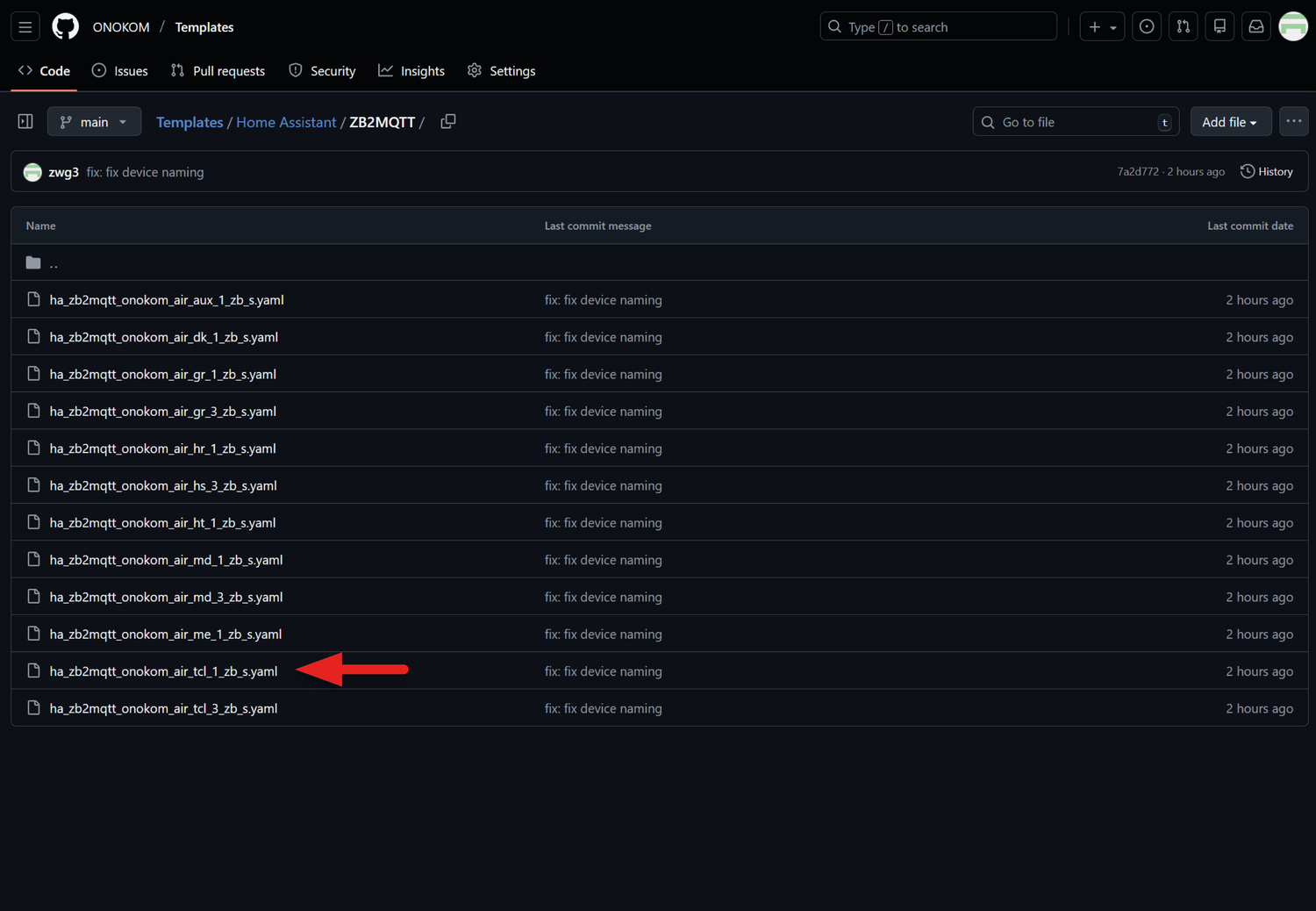The width and height of the screenshot is (1316, 911).
Task: View commit History
Action: (1267, 172)
